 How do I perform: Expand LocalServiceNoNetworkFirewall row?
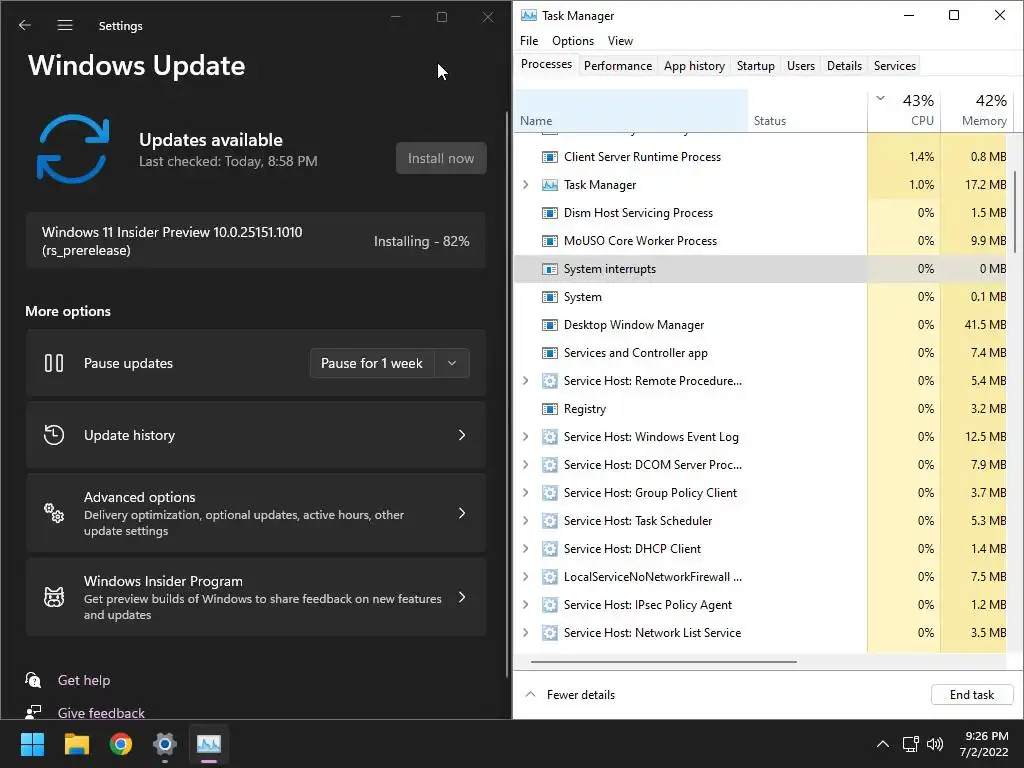click(x=526, y=577)
